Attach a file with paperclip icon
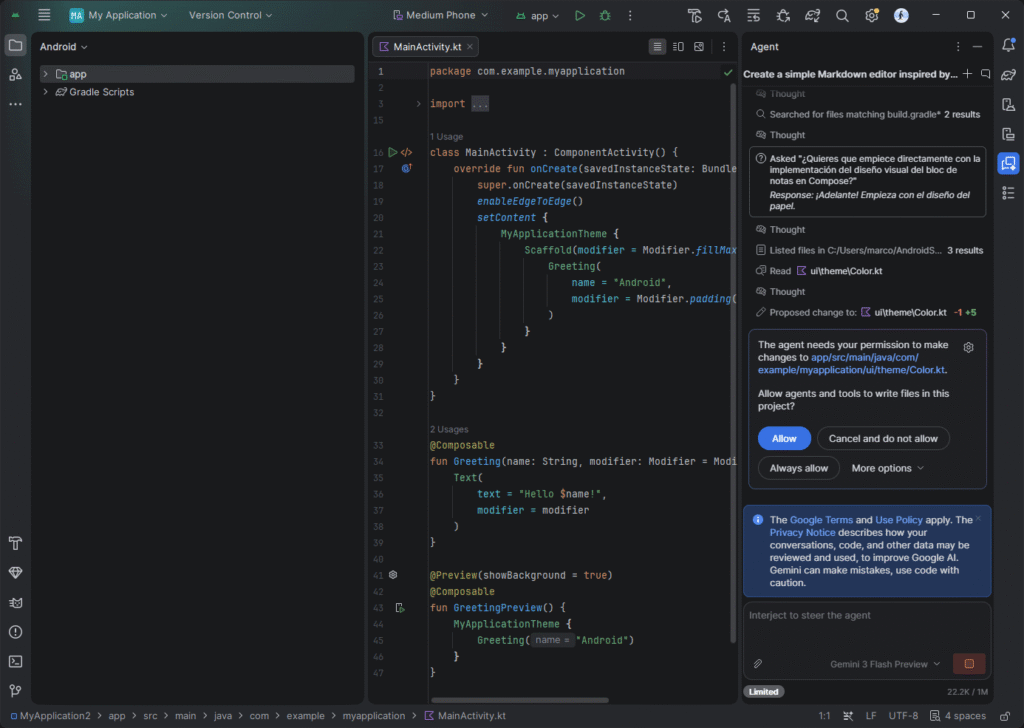The height and width of the screenshot is (728, 1024). tap(758, 664)
